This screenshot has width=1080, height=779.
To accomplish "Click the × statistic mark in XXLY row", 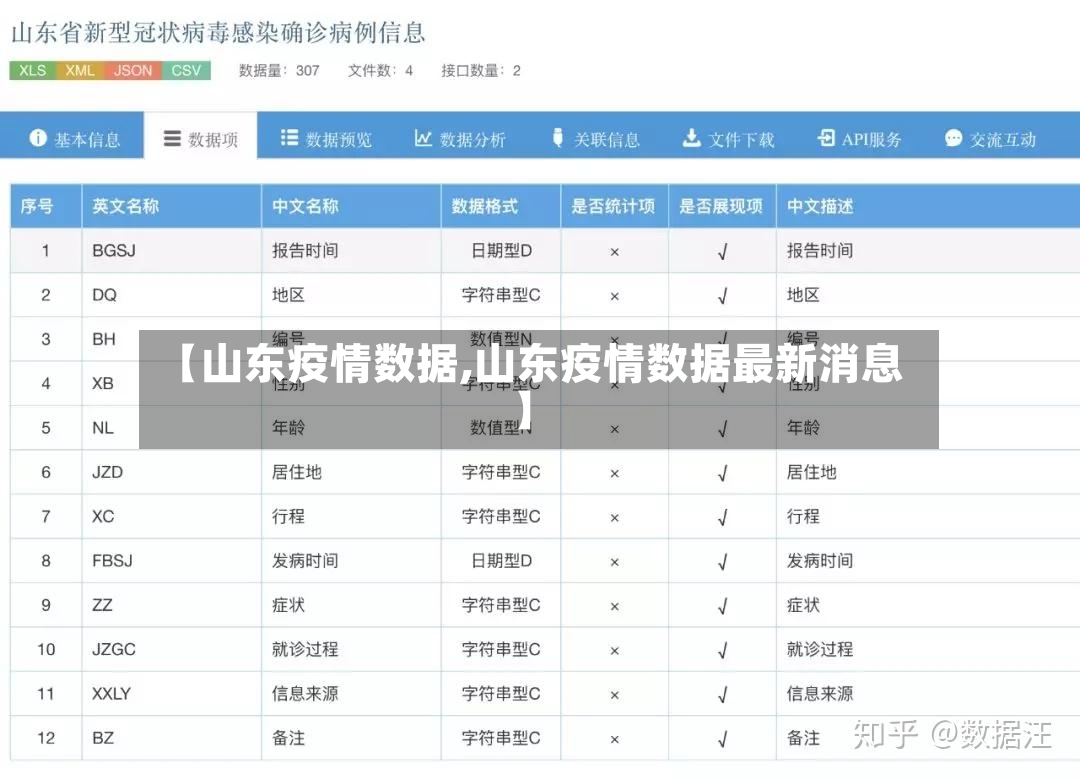I will click(x=614, y=695).
